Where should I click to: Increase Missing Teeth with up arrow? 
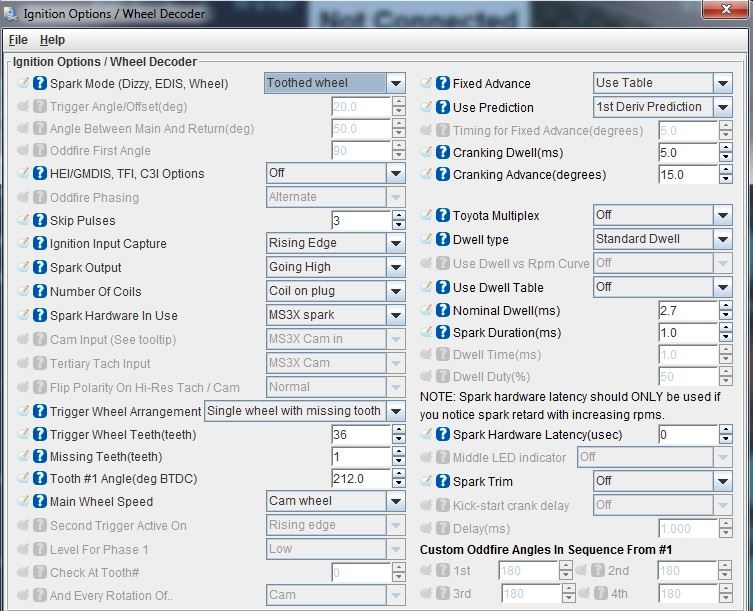[399, 452]
